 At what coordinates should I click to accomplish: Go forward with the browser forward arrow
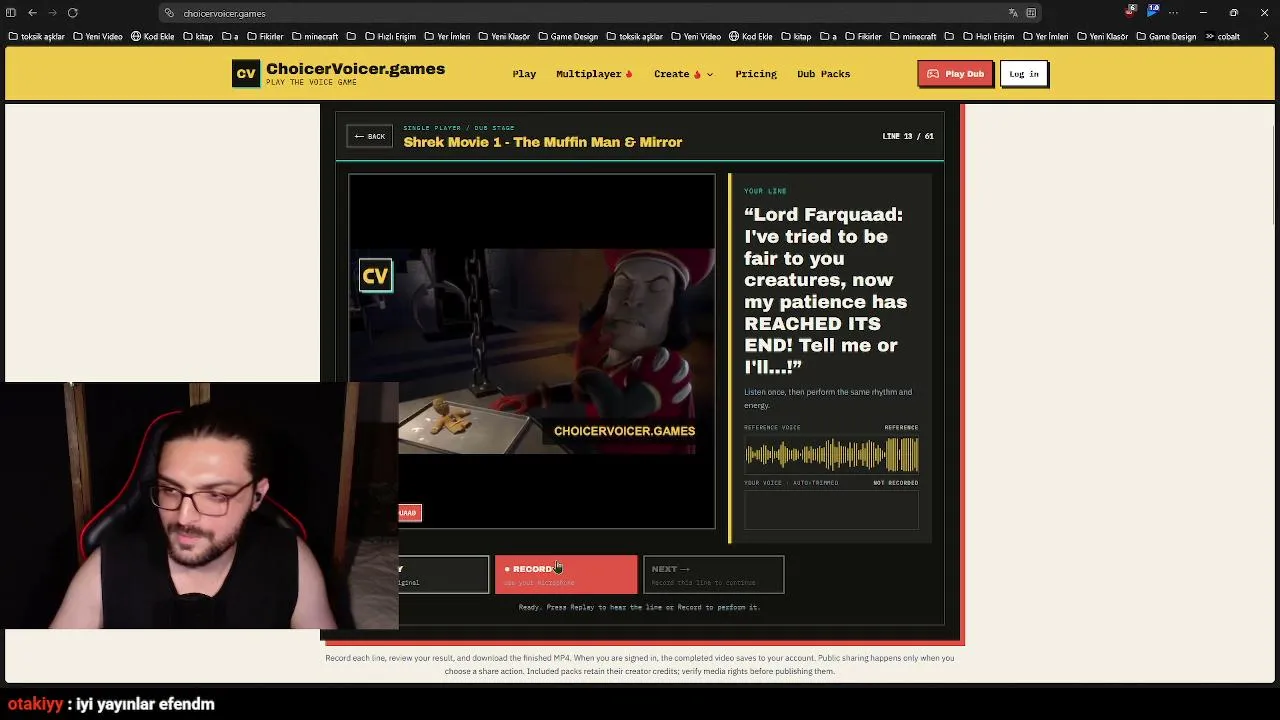point(53,13)
